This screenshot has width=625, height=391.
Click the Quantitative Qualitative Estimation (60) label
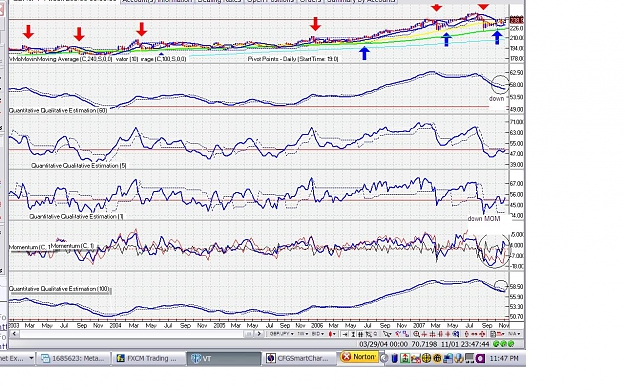58,110
